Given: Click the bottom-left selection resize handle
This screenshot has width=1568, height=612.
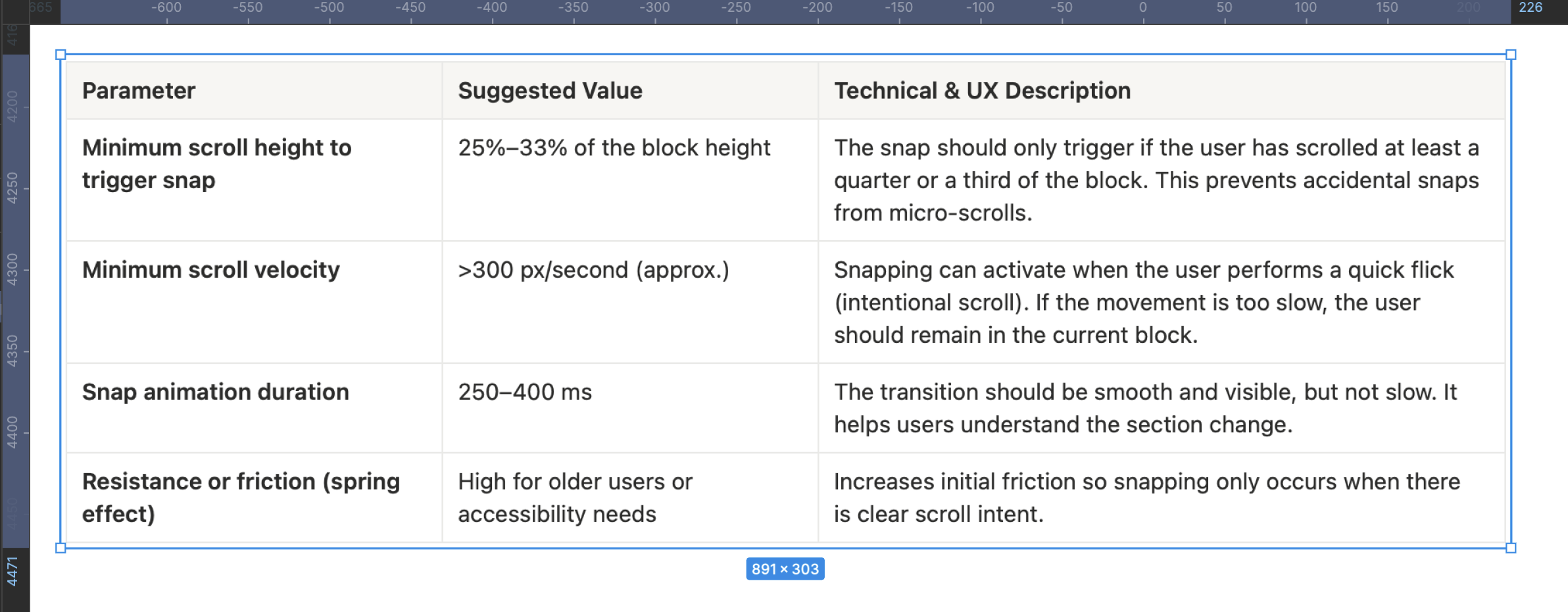Looking at the screenshot, I should tap(61, 548).
